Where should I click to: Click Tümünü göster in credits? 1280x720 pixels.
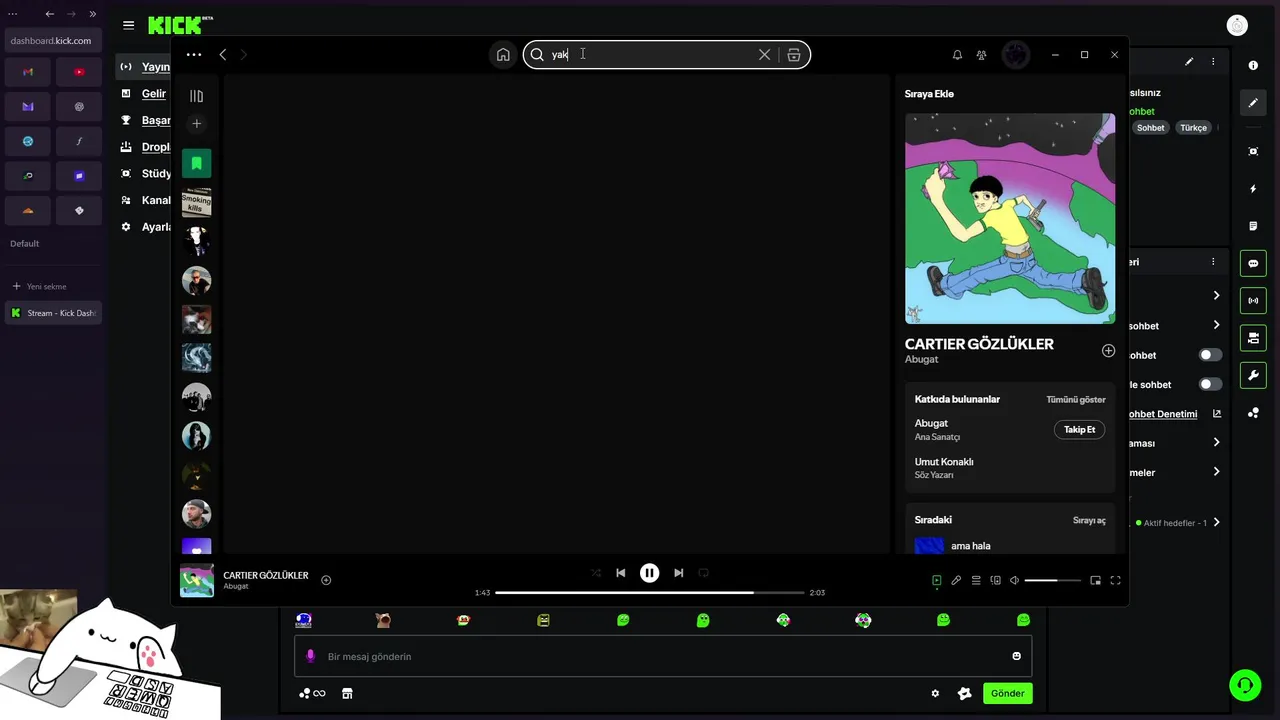click(1075, 400)
